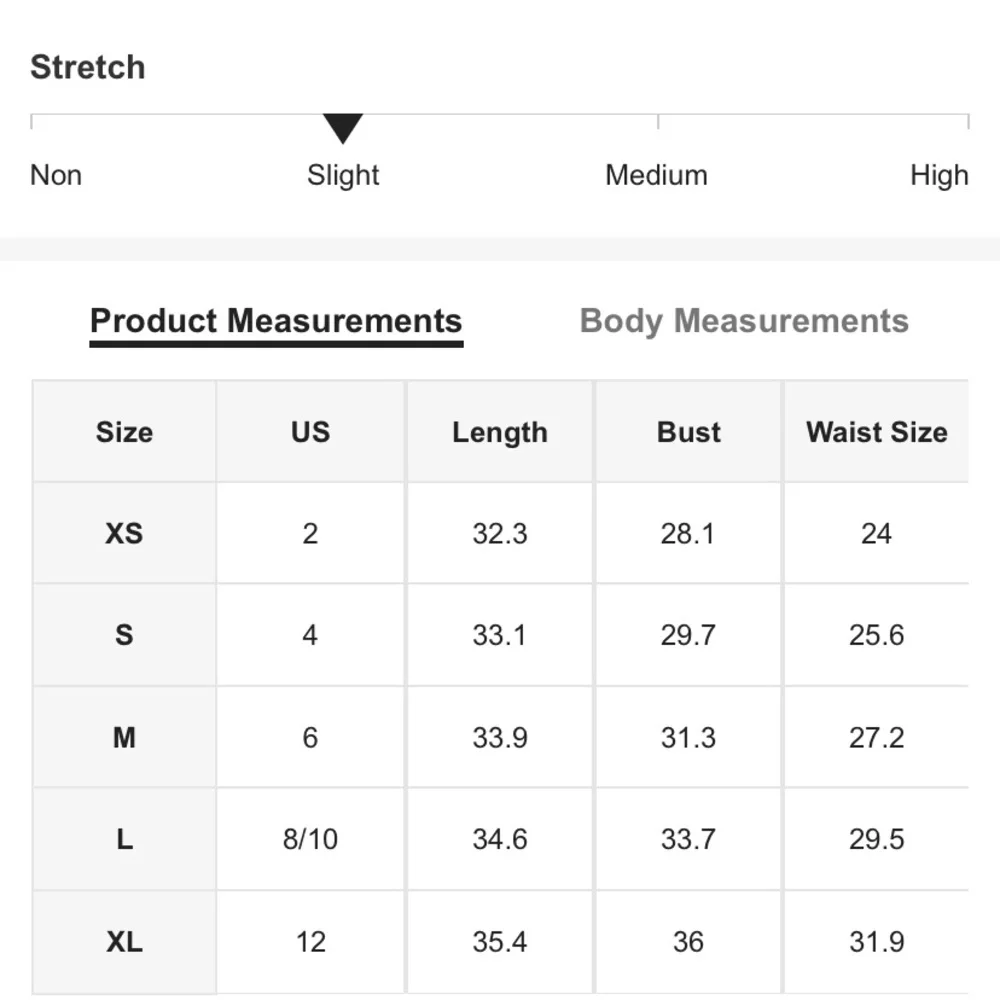Click the Medium stretch label

pos(656,175)
